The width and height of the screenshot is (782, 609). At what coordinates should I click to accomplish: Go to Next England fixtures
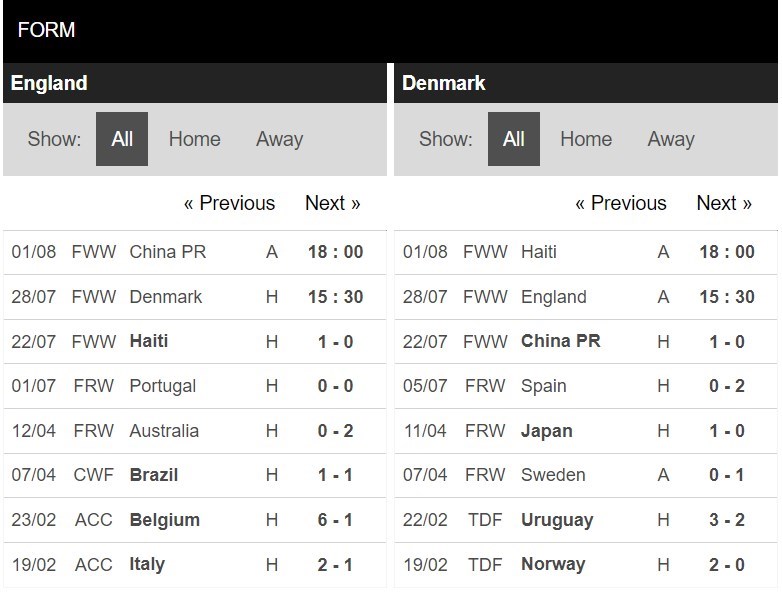click(x=333, y=203)
